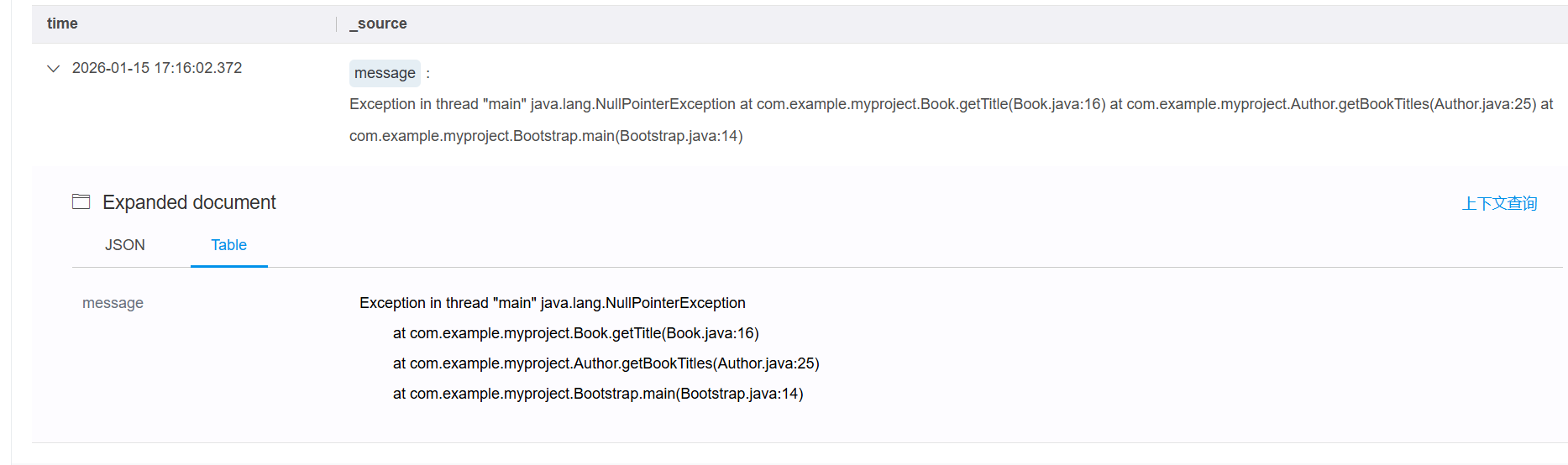Click the Book.getTitle stack line in table
1568x465 pixels.
point(575,333)
